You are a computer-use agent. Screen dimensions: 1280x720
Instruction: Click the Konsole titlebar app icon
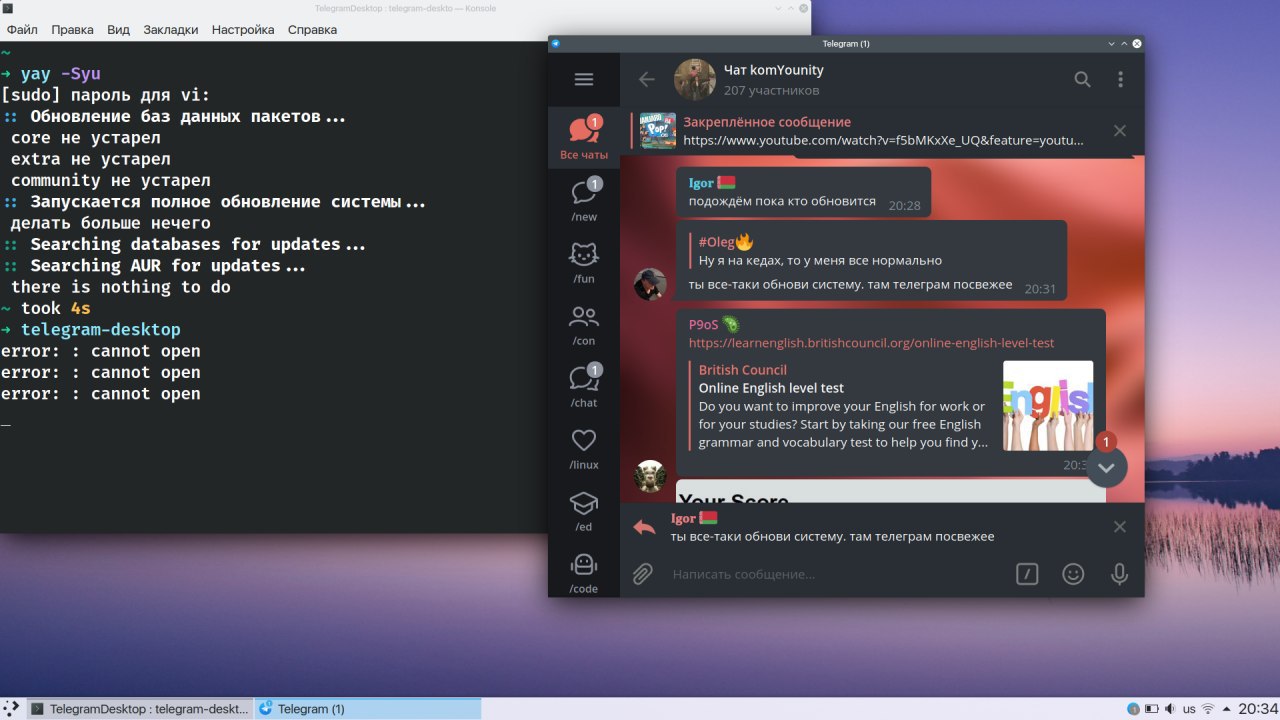[x=8, y=8]
